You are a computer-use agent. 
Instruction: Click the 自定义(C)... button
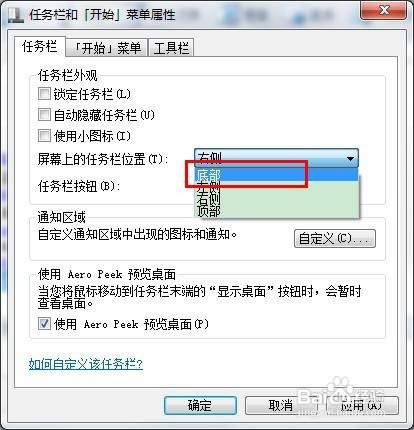pyautogui.click(x=335, y=238)
